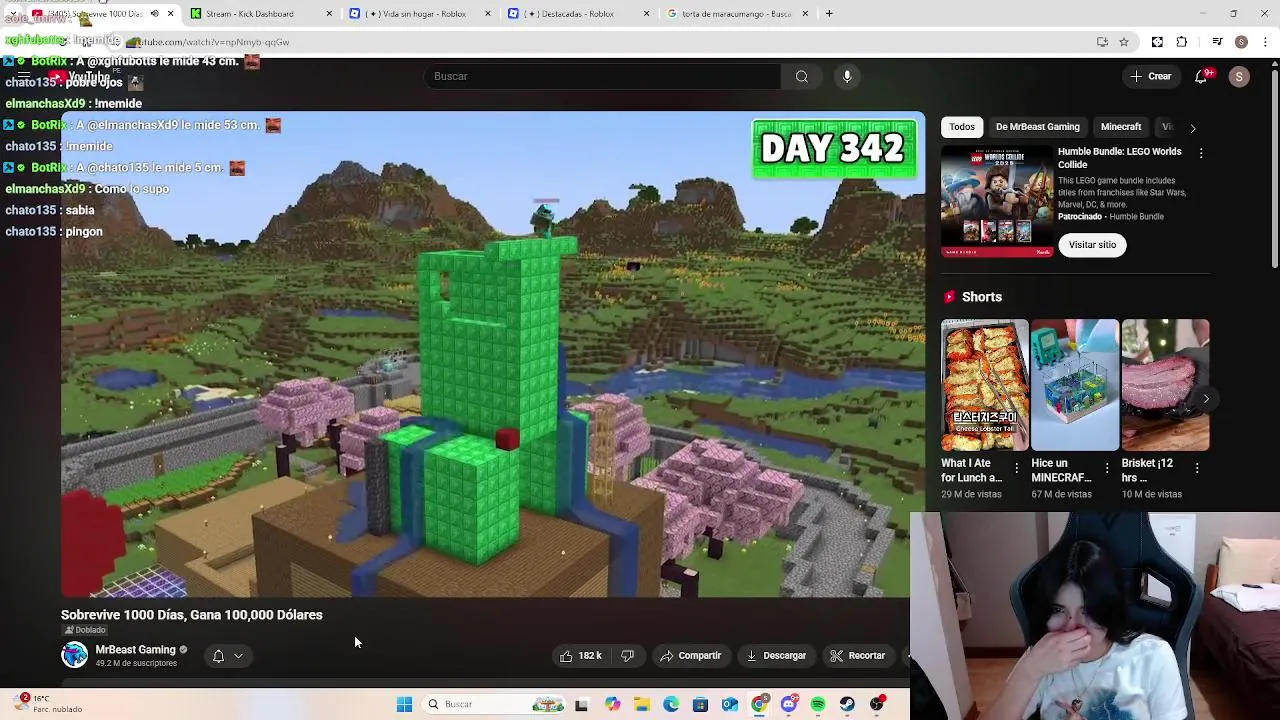Viewport: 1280px width, 720px height.
Task: Launch Spotify from the taskbar
Action: (818, 704)
